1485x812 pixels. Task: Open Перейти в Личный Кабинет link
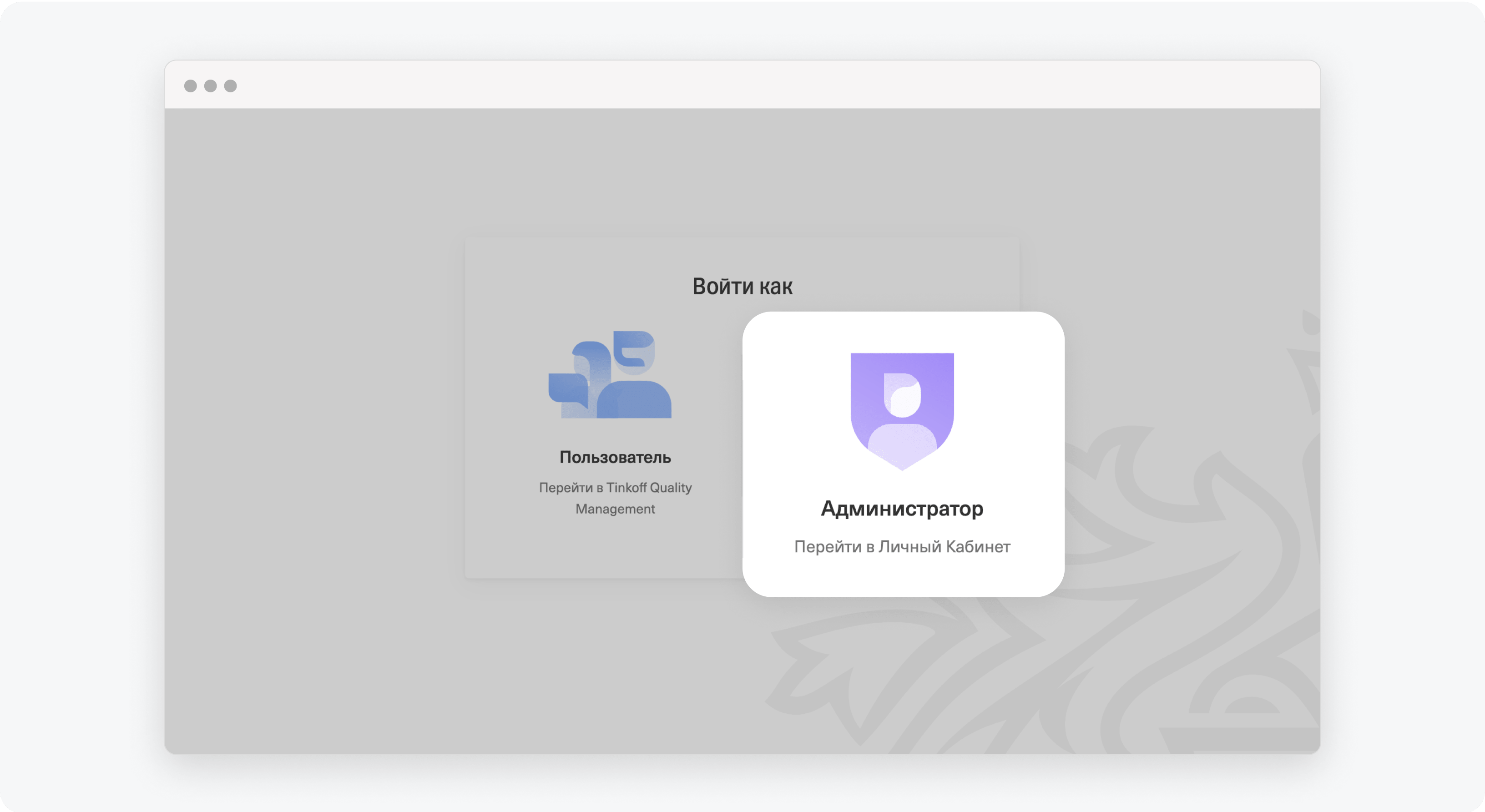pyautogui.click(x=902, y=546)
